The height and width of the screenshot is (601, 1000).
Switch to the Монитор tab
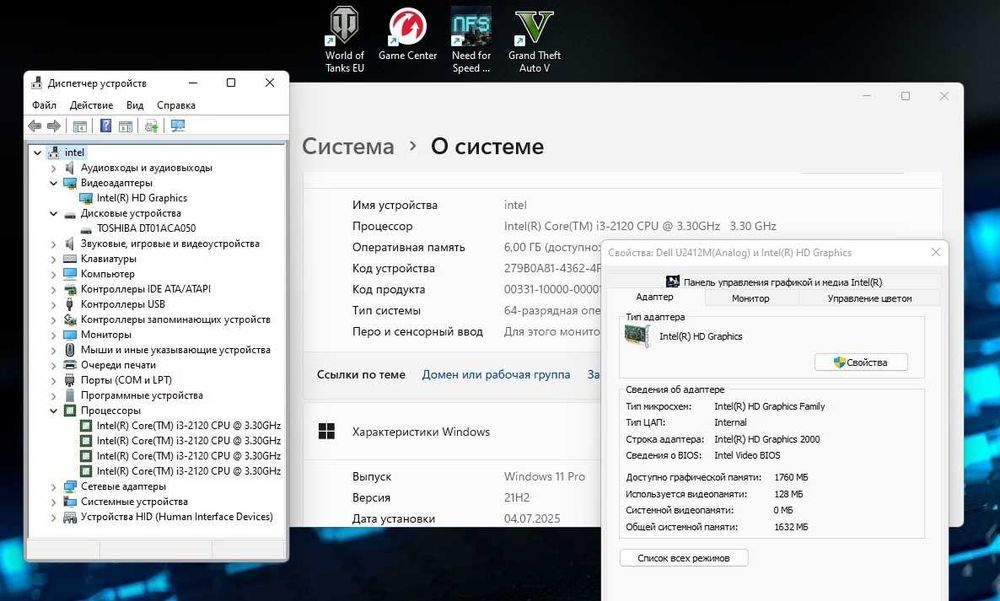point(750,298)
